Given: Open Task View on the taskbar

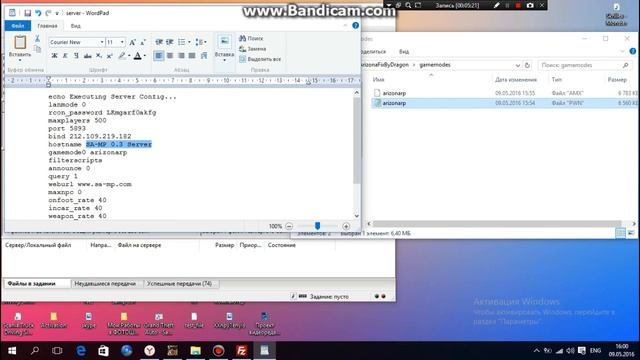Looking at the screenshot, I should click(x=57, y=351).
